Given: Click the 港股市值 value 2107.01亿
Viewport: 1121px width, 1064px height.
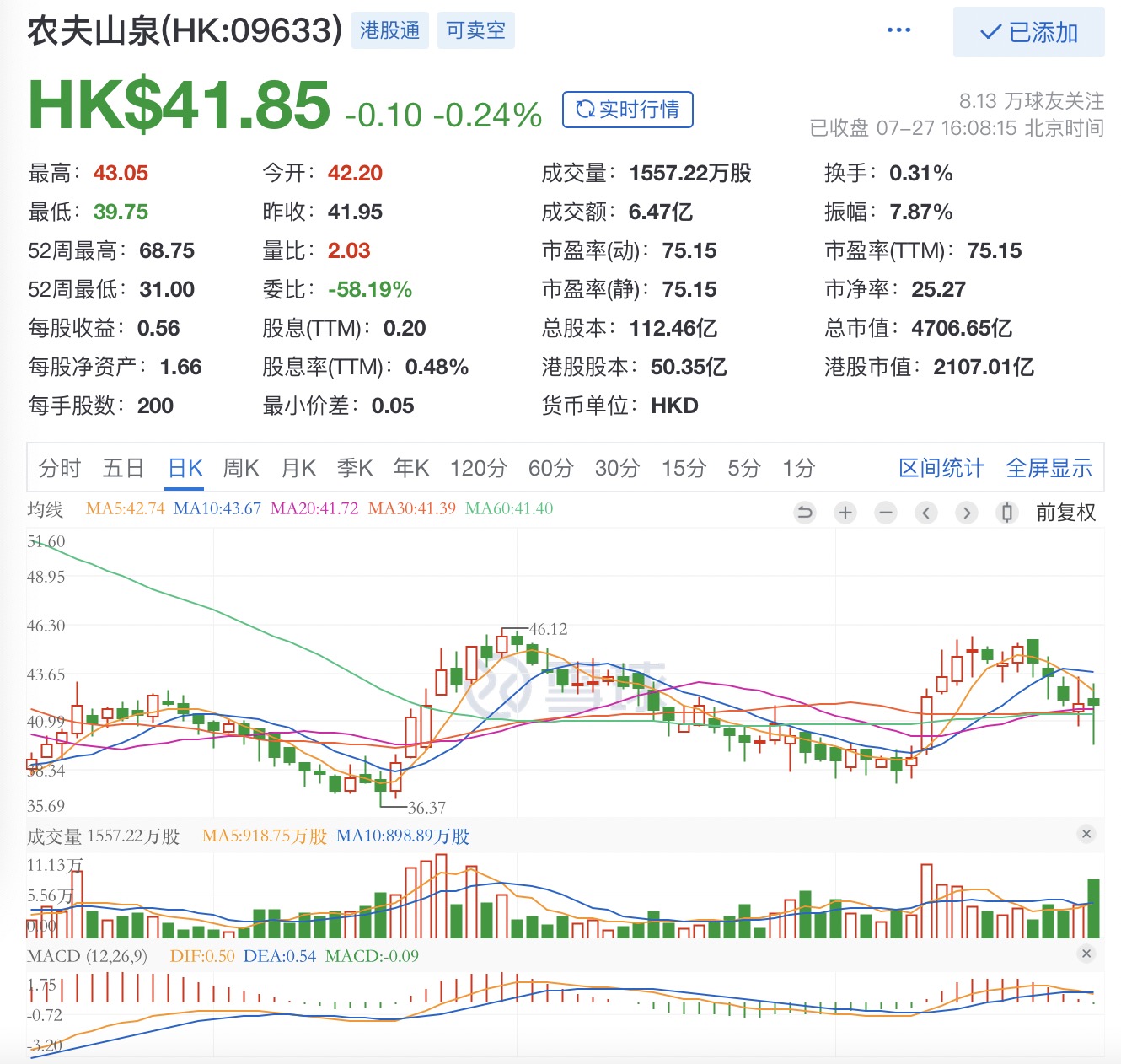Looking at the screenshot, I should tap(984, 368).
